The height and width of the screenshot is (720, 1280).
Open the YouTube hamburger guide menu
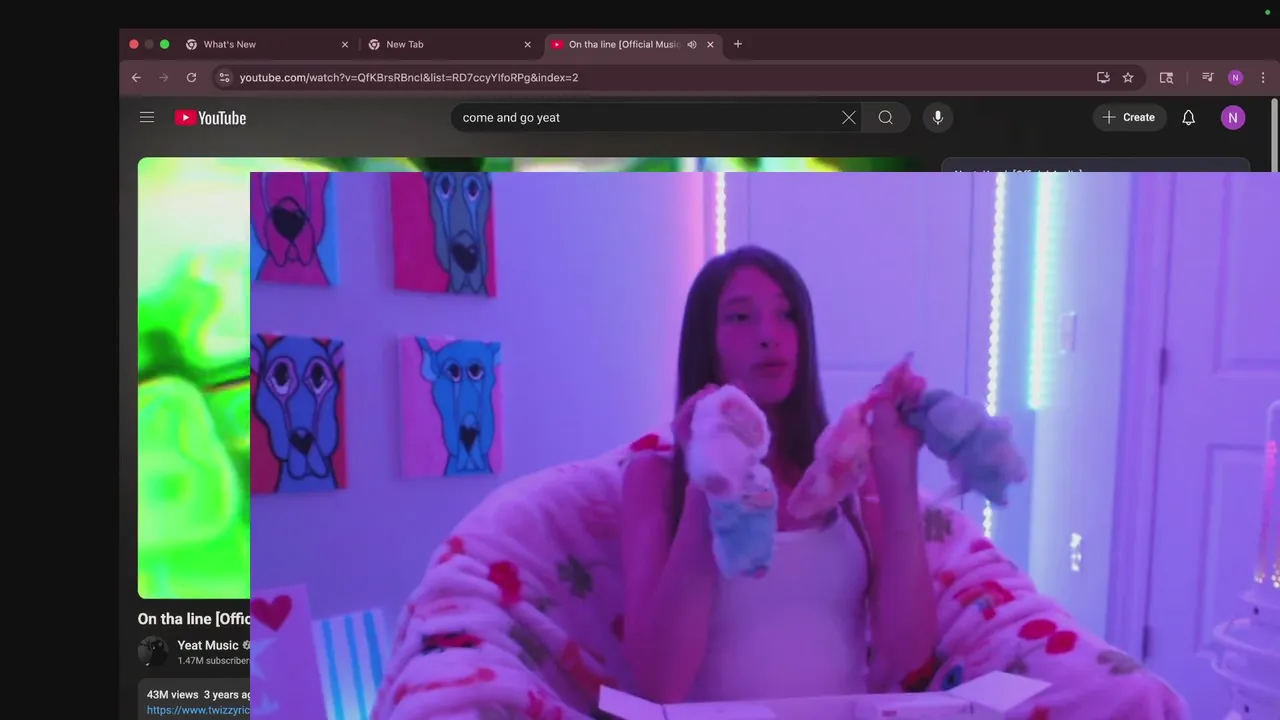[147, 117]
